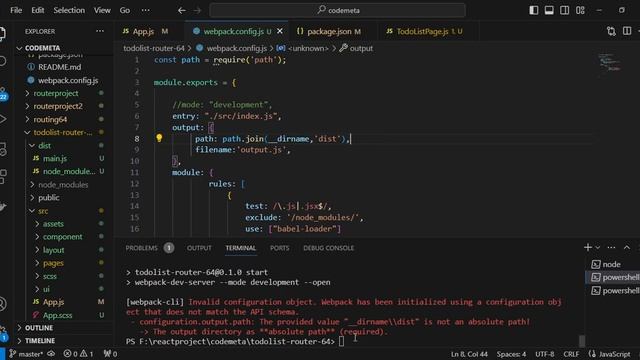This screenshot has height=360, width=640.
Task: Click the code minimap preview
Action: pyautogui.click(x=610, y=62)
